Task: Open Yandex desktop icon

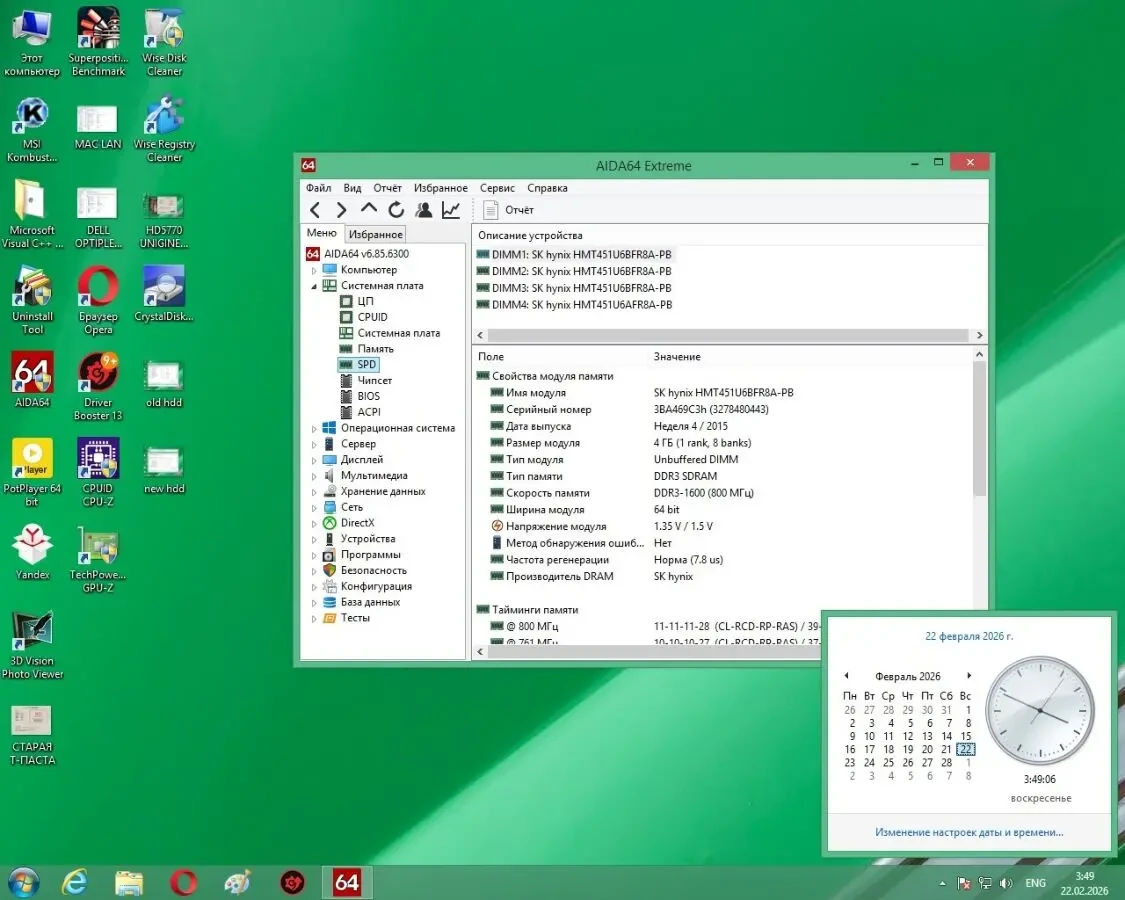Action: (32, 552)
